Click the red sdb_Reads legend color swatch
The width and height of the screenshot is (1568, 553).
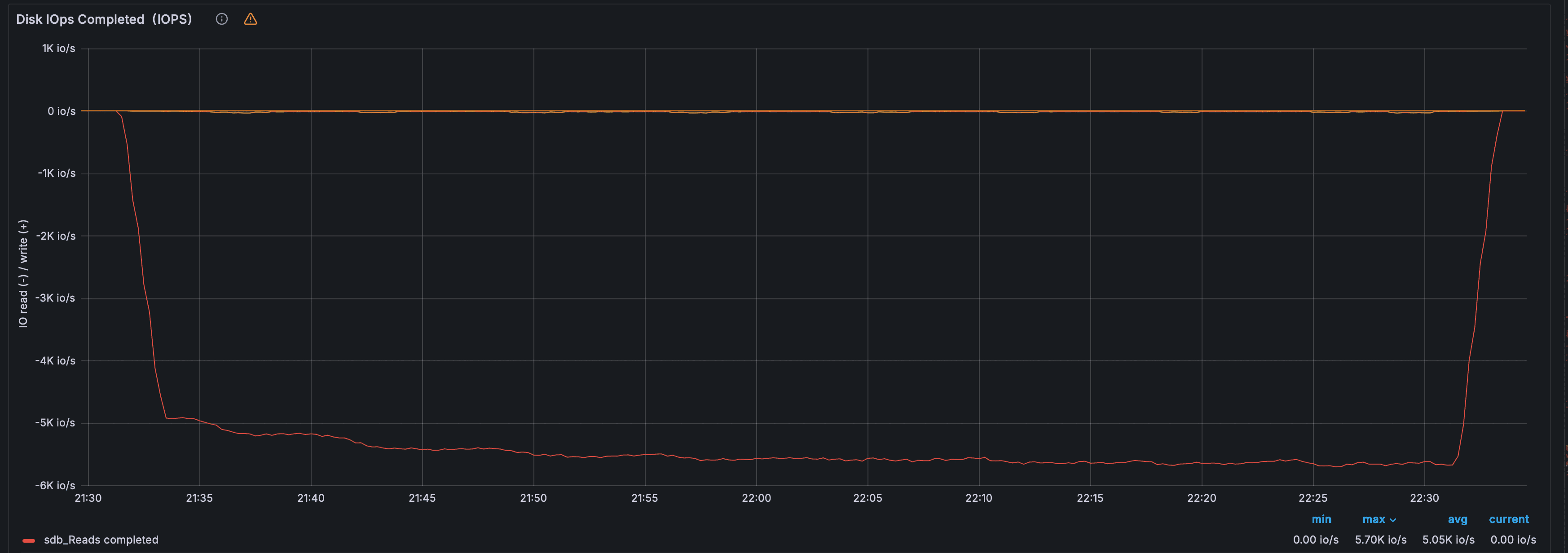[29, 540]
